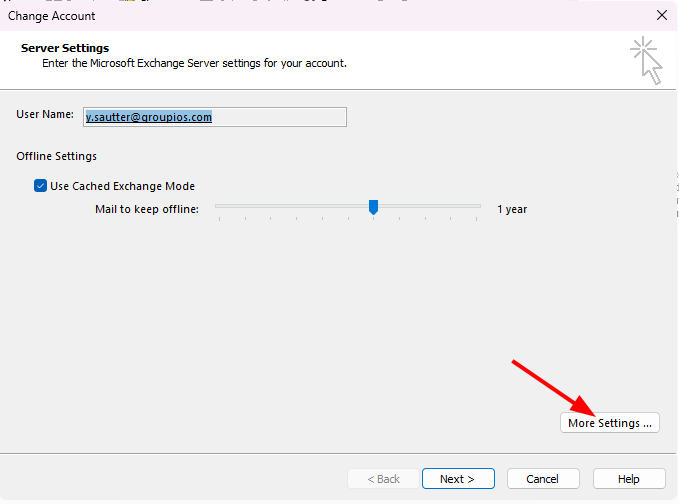Viewport: 679px width, 504px height.
Task: Click the Use Cached Exchange Mode label
Action: click(122, 186)
